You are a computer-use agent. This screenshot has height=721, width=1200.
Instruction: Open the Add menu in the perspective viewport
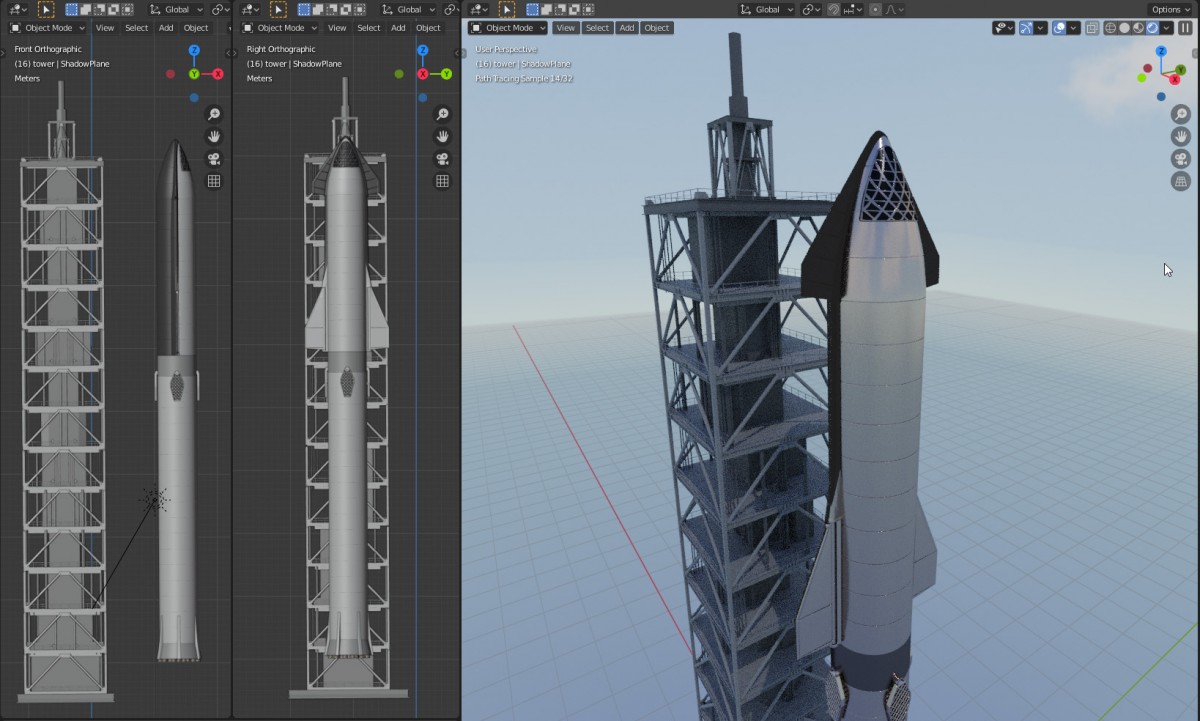[627, 28]
